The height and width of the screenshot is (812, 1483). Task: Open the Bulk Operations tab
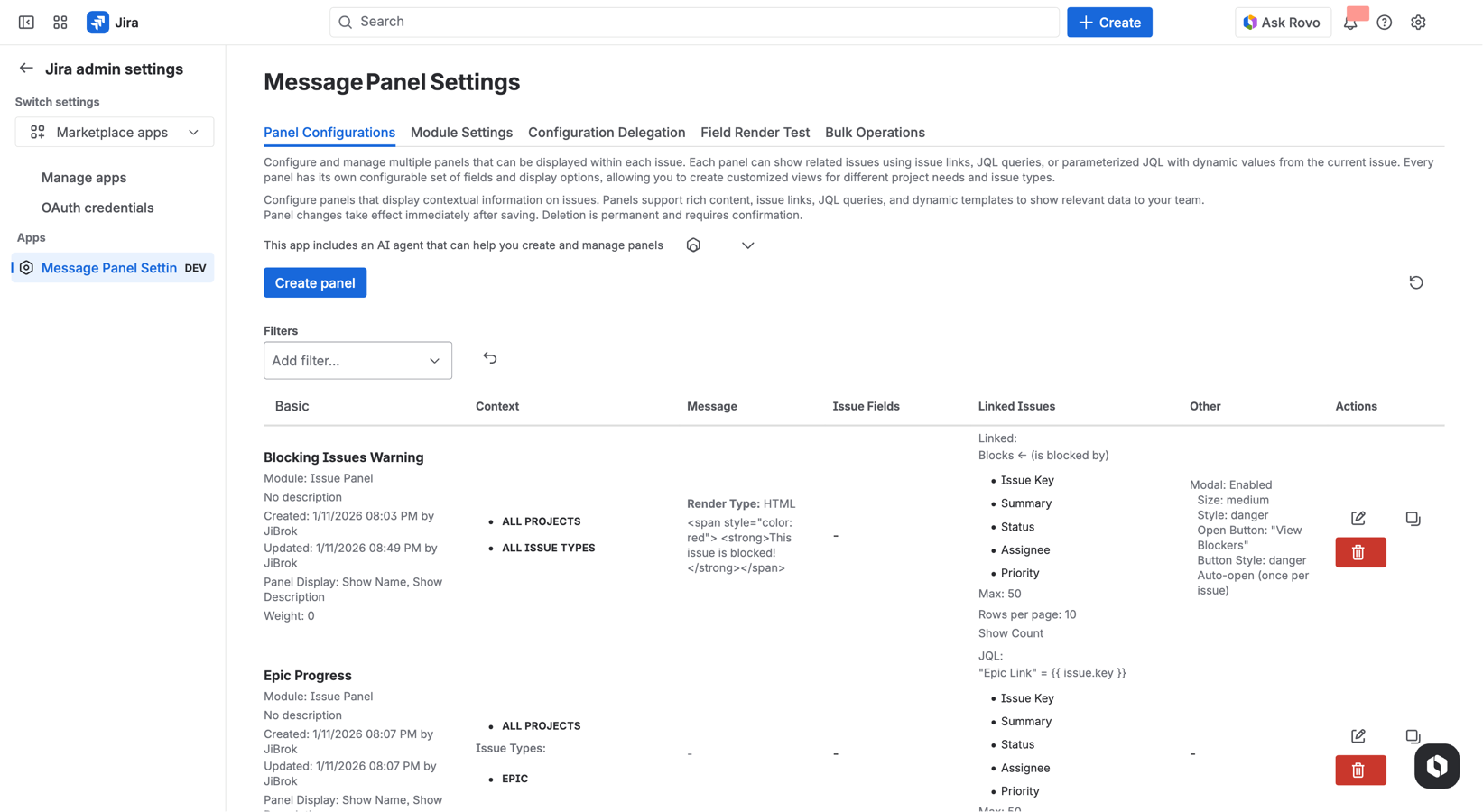point(875,133)
